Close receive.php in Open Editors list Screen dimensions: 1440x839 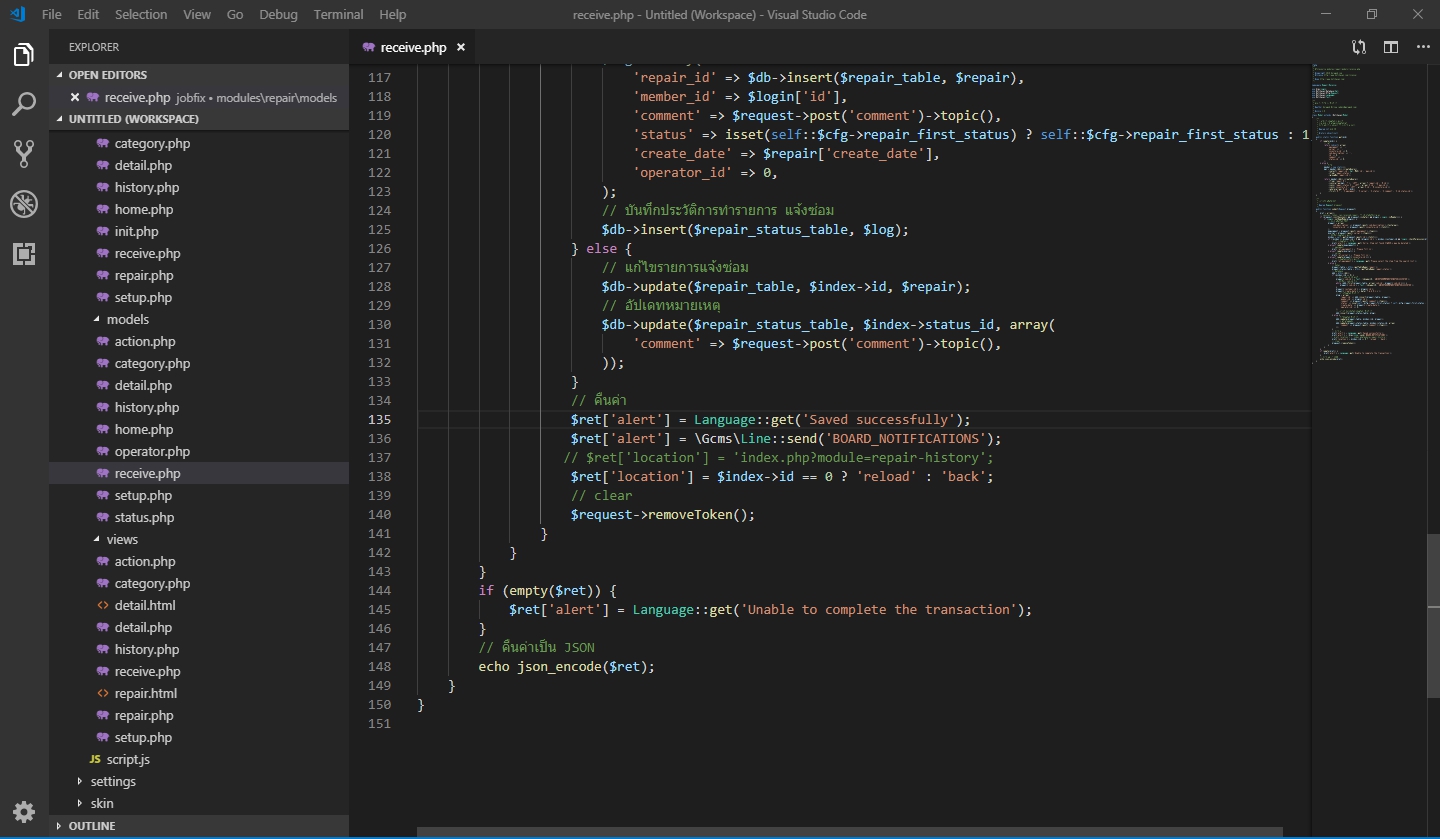pos(75,97)
